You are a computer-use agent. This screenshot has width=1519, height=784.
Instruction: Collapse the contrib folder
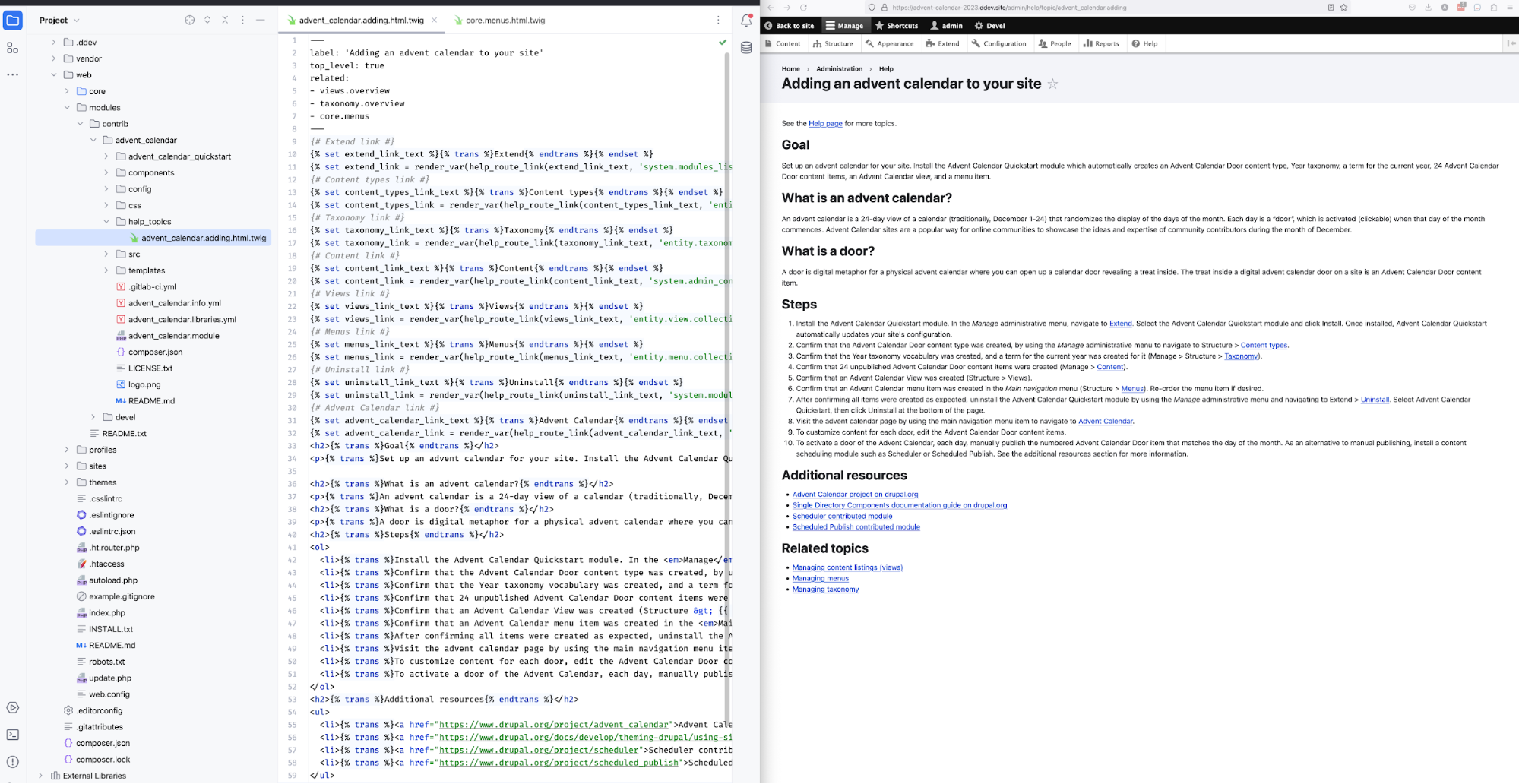80,124
